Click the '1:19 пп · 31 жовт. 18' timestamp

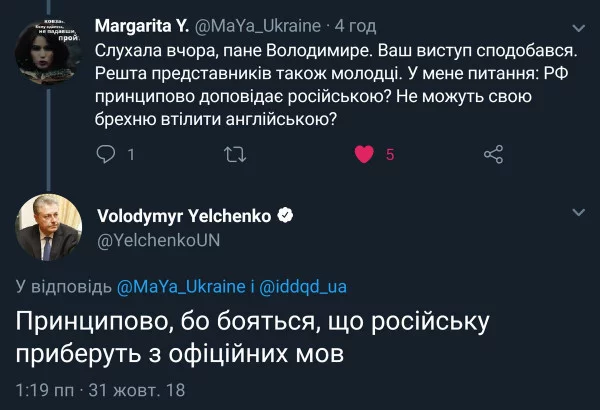tap(101, 387)
